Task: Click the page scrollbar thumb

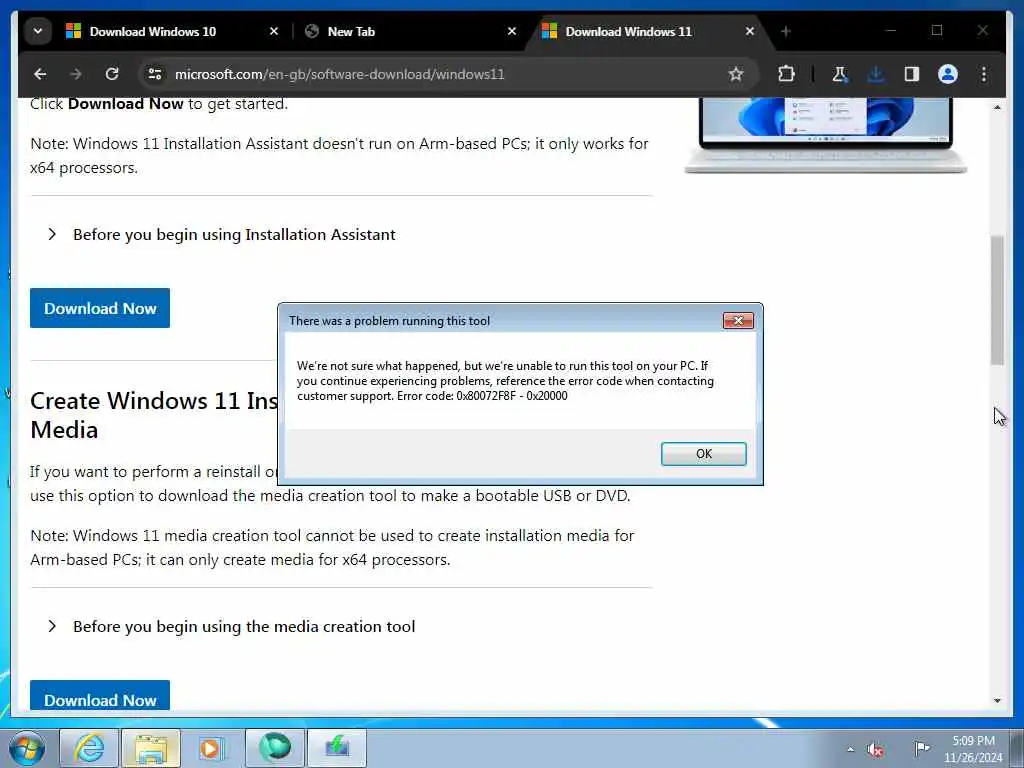Action: 997,299
